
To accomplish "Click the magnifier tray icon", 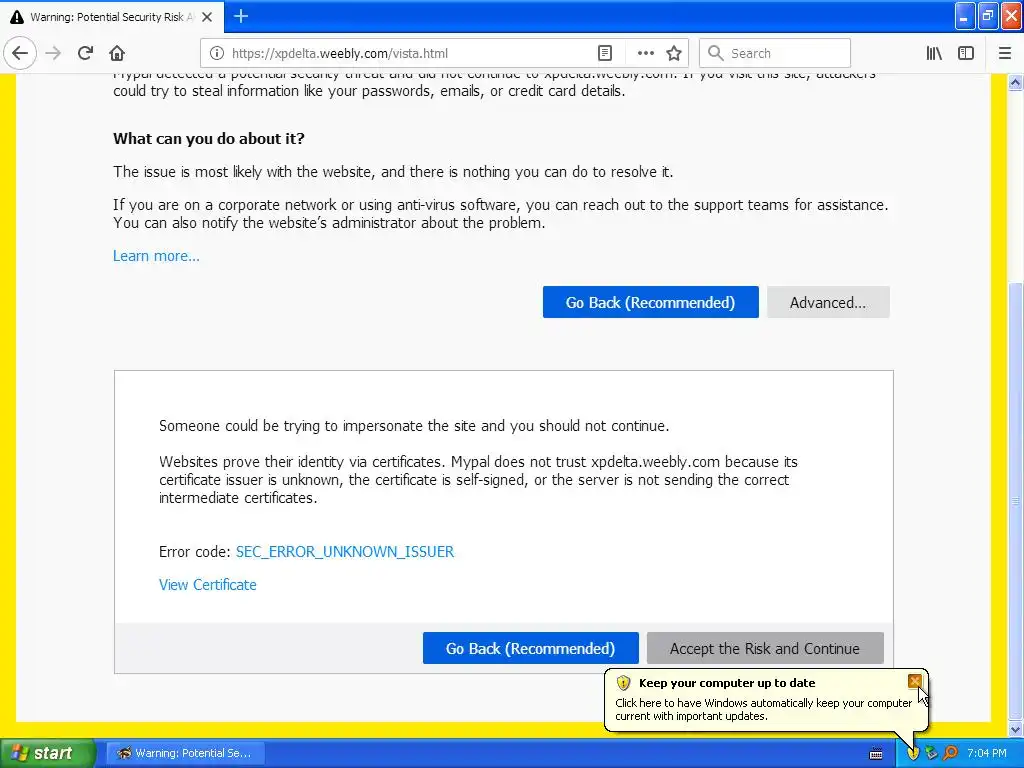I will pyautogui.click(x=950, y=753).
